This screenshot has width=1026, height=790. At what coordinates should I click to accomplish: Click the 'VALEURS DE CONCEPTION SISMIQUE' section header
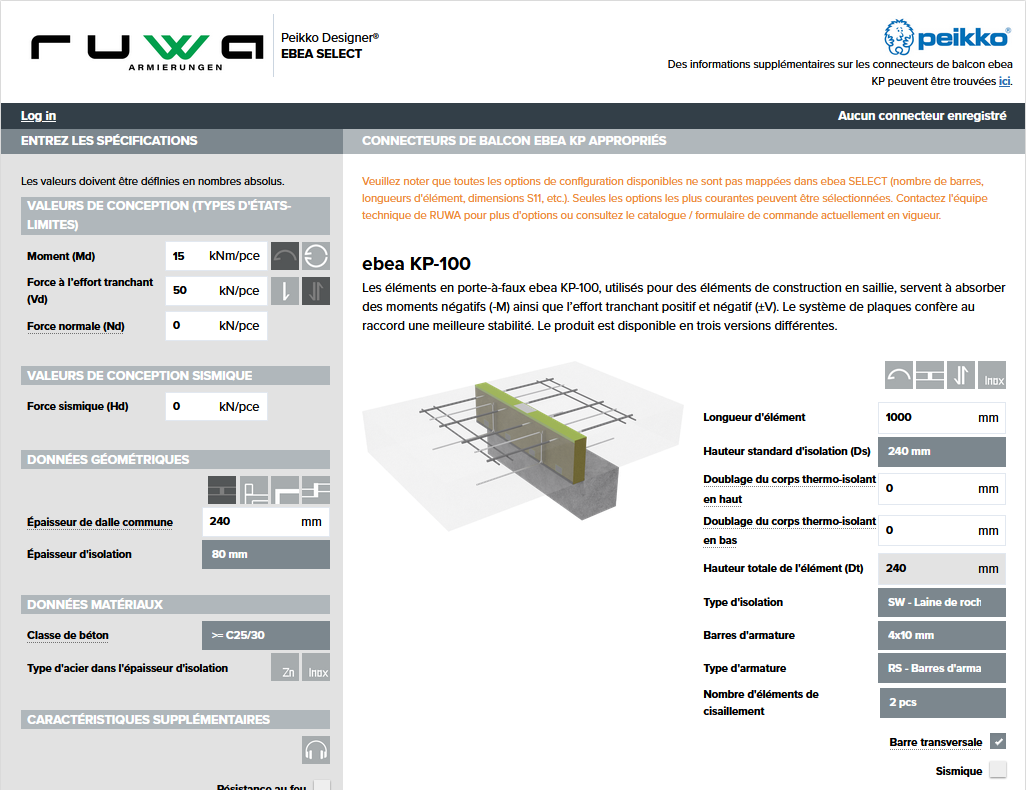175,376
